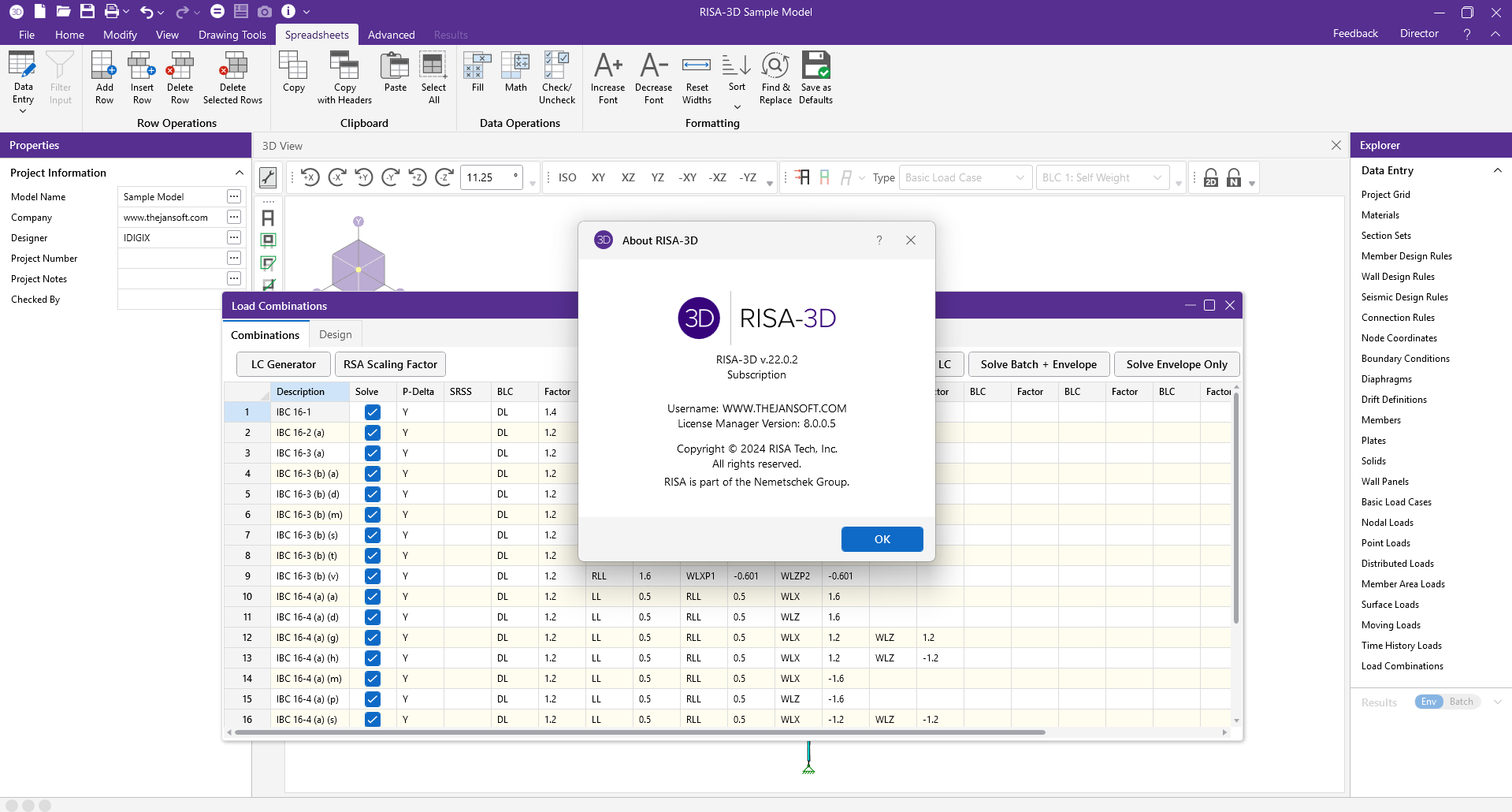Reset column widths in Formatting group
The image size is (1512, 812).
[697, 78]
